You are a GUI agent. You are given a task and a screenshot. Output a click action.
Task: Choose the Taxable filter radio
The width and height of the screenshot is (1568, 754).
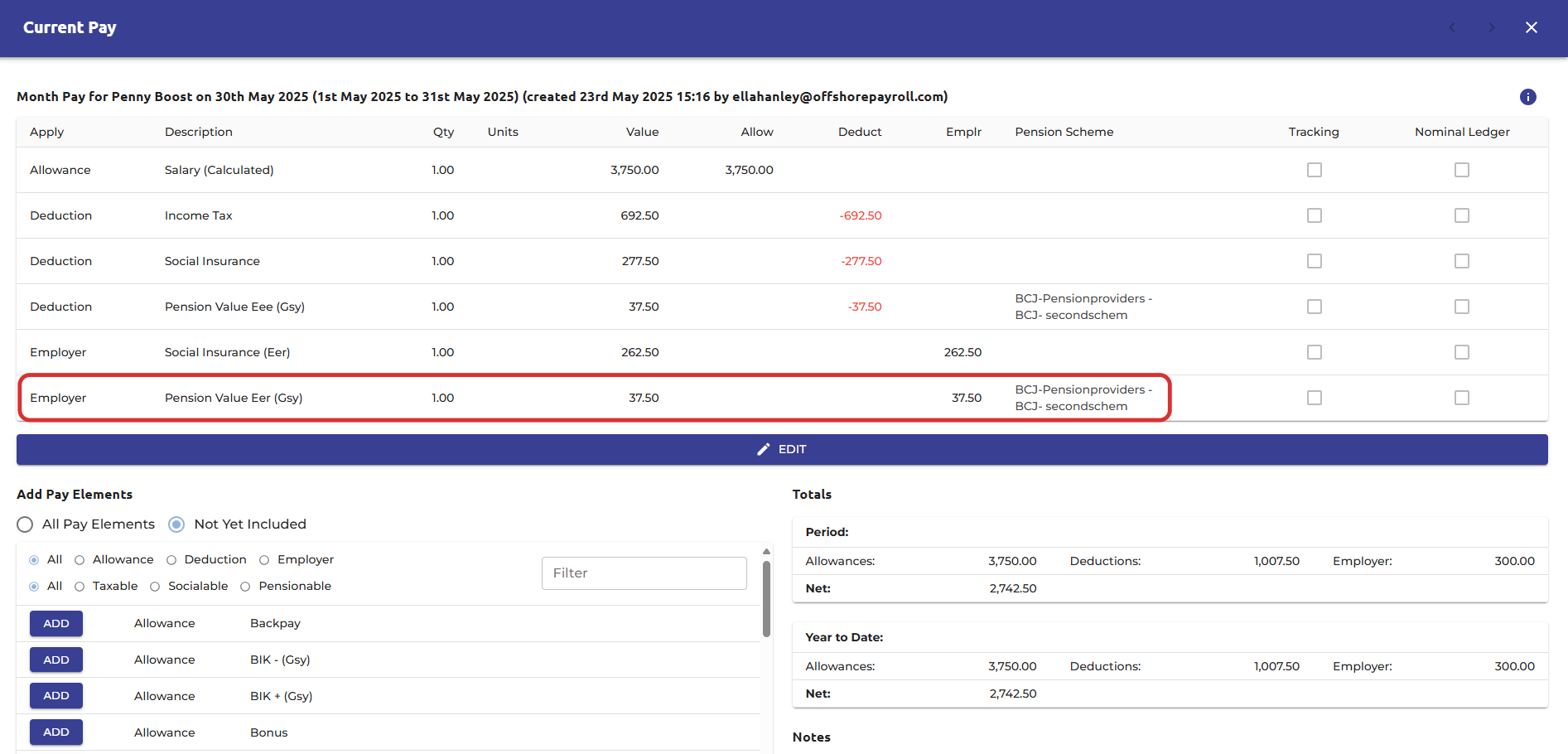click(x=80, y=587)
